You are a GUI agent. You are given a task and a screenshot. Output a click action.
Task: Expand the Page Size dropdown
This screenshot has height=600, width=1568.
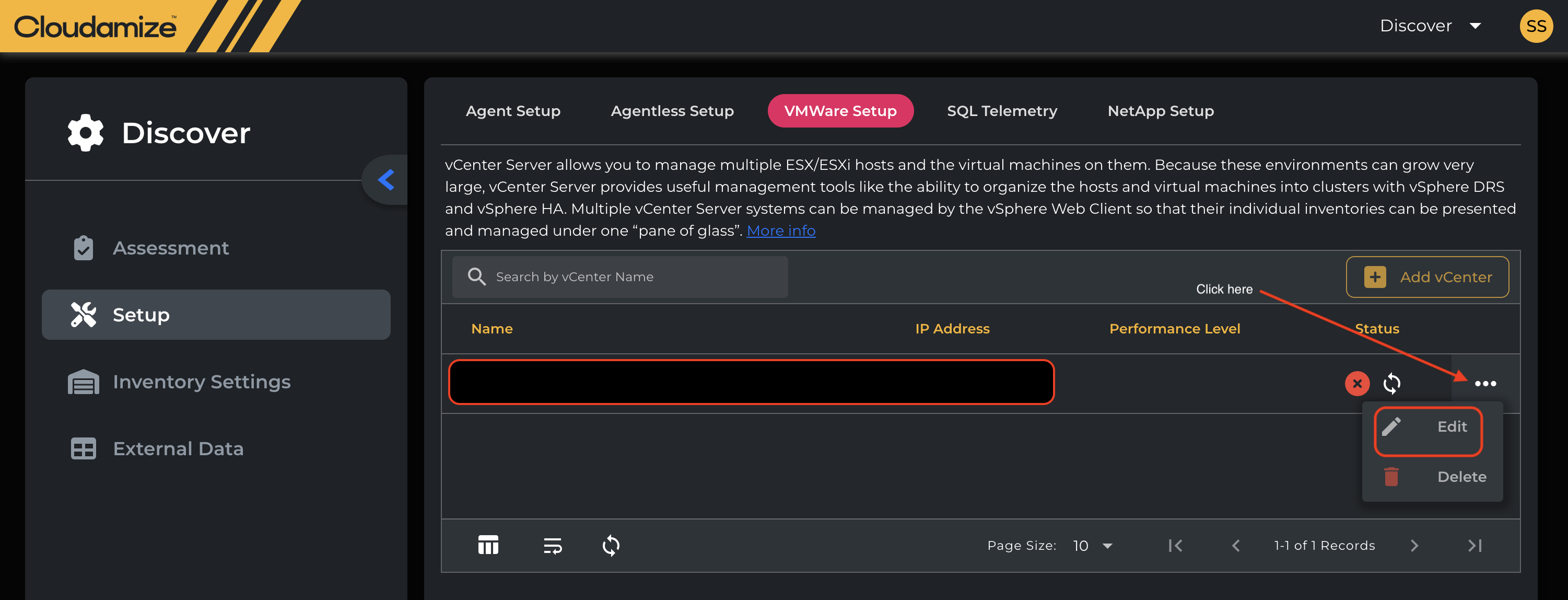[x=1093, y=545]
